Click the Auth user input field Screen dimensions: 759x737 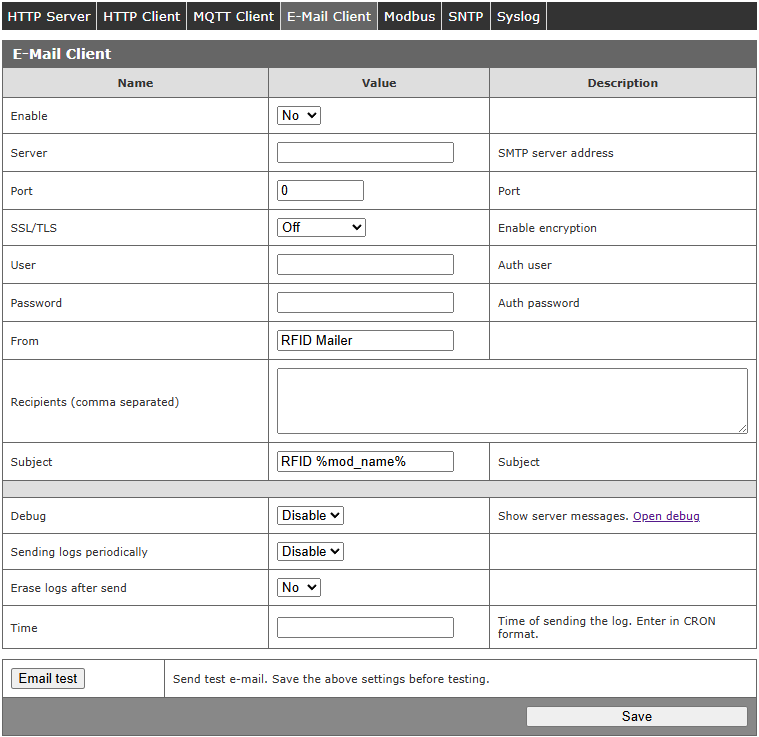tap(365, 265)
